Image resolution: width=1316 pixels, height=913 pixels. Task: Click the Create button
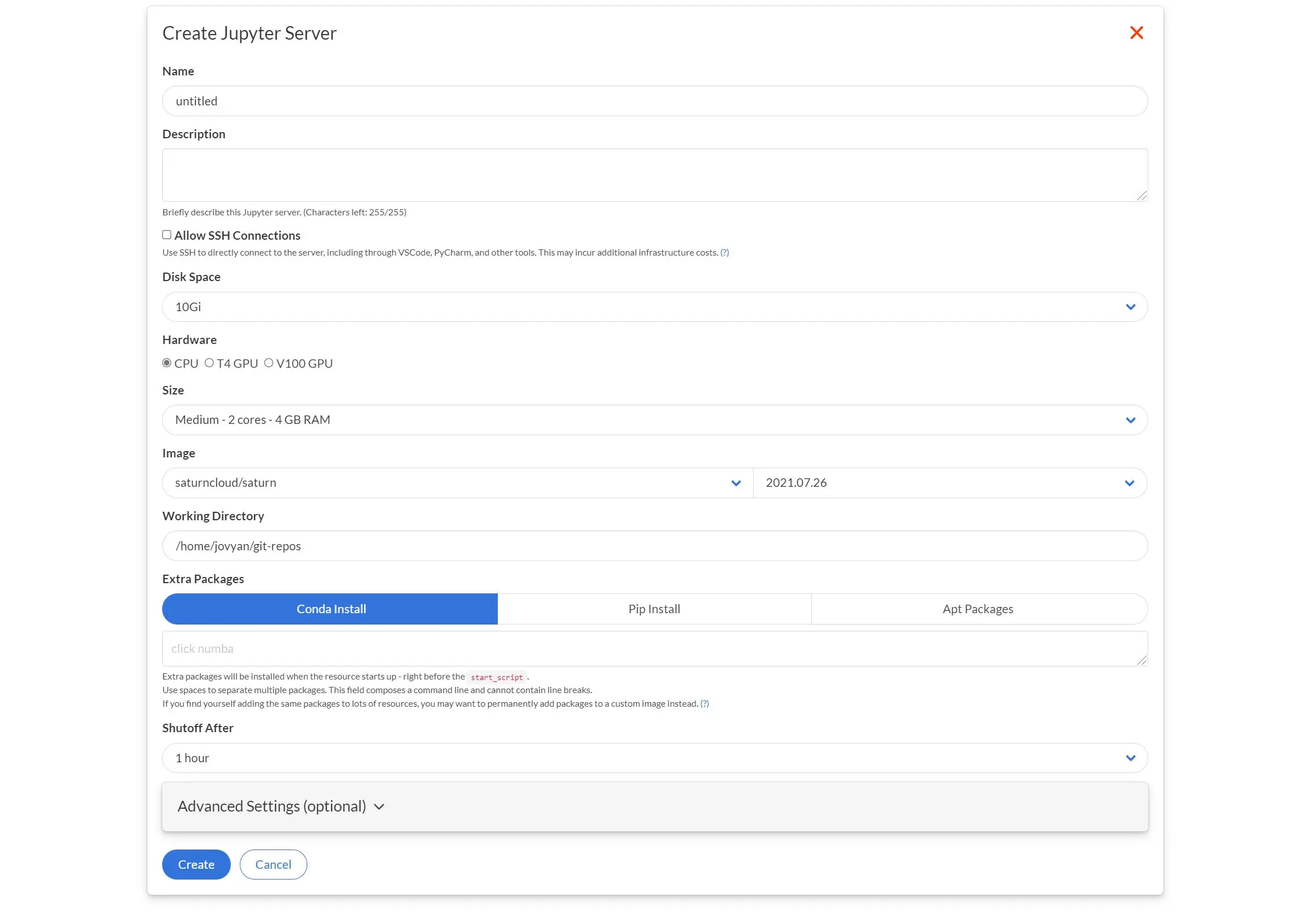196,864
